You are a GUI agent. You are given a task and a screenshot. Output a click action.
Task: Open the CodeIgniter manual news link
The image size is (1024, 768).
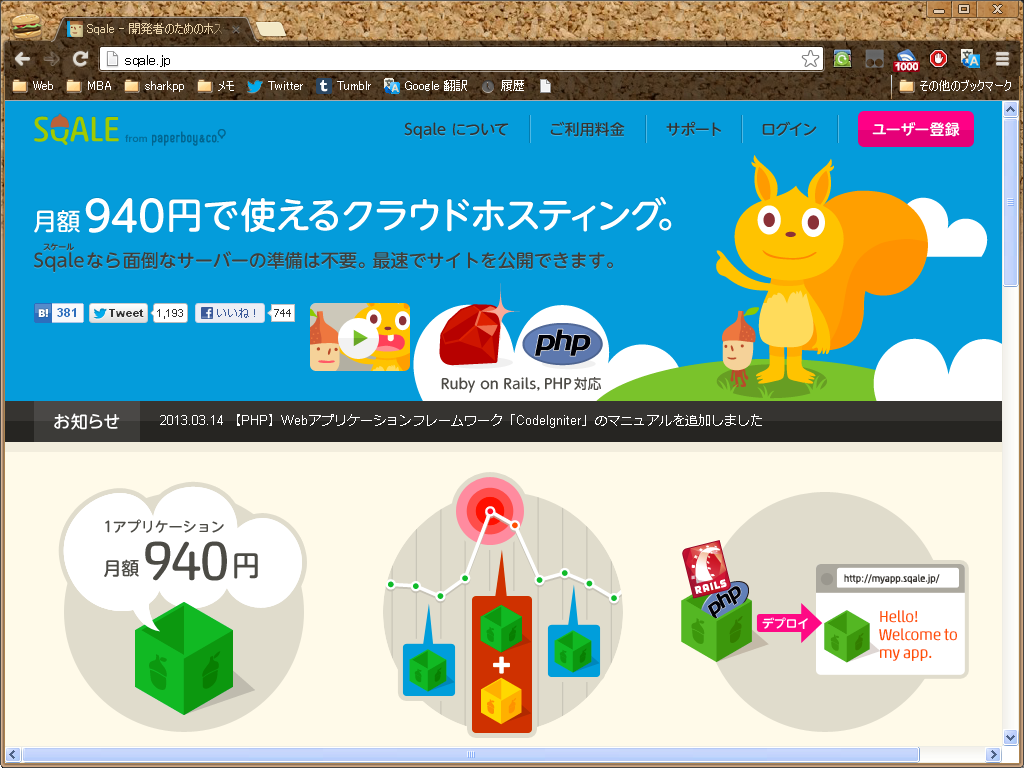click(461, 420)
